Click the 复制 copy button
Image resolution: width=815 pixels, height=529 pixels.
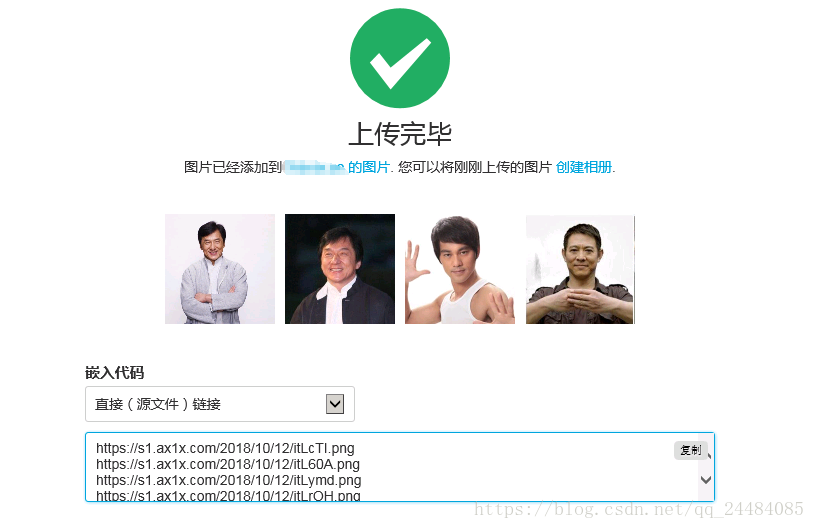(x=691, y=450)
